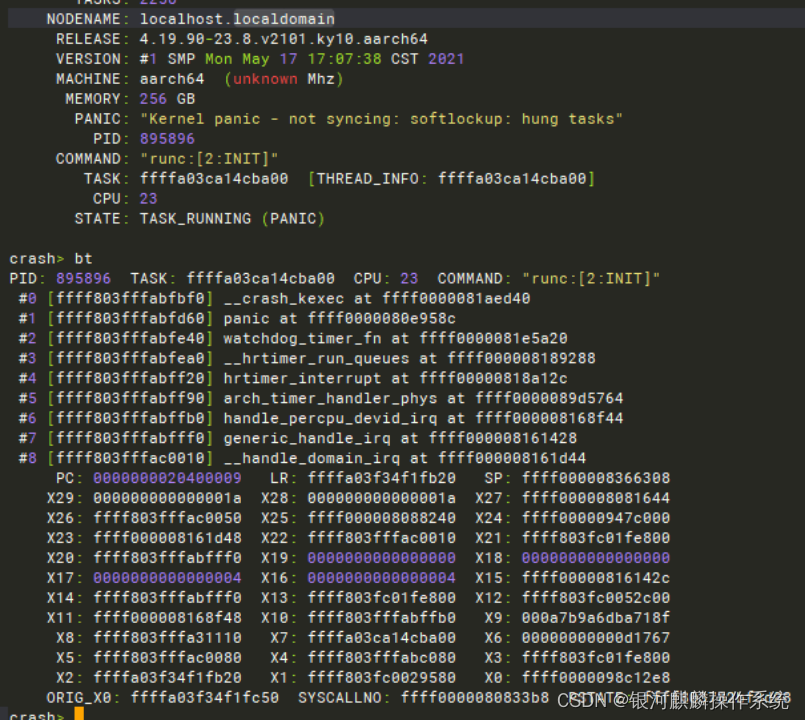Viewport: 805px width, 720px height.
Task: Click the X27 register value ffff000008081644
Action: click(x=596, y=498)
